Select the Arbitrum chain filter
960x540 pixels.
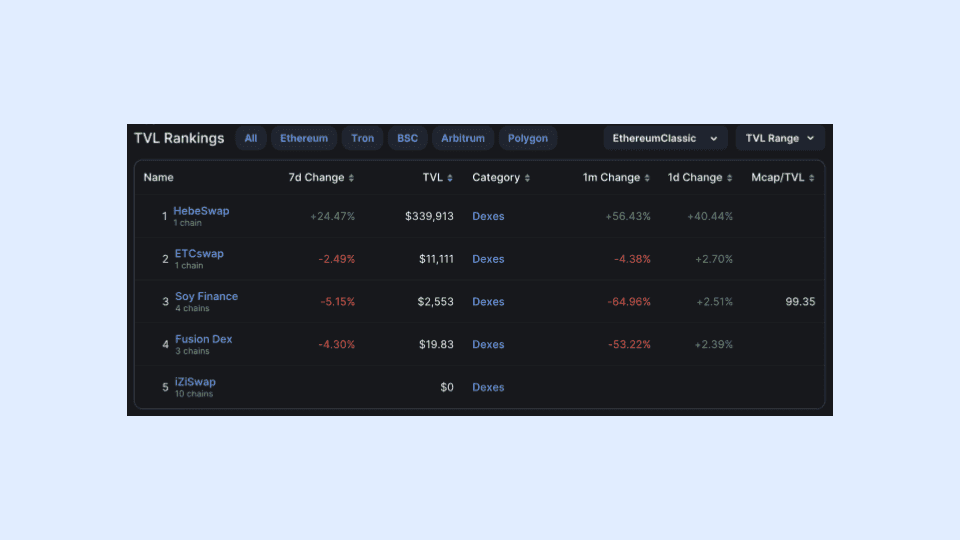(x=463, y=138)
